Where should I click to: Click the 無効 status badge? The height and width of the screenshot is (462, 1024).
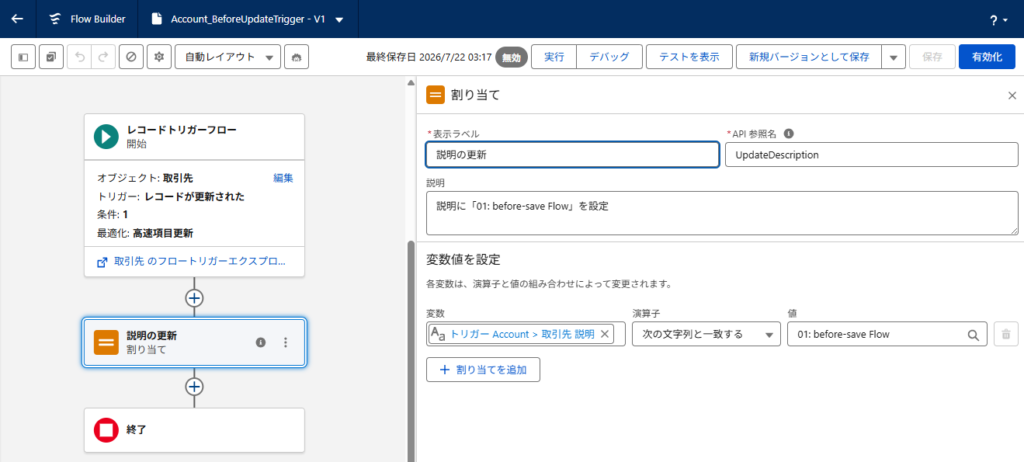511,58
